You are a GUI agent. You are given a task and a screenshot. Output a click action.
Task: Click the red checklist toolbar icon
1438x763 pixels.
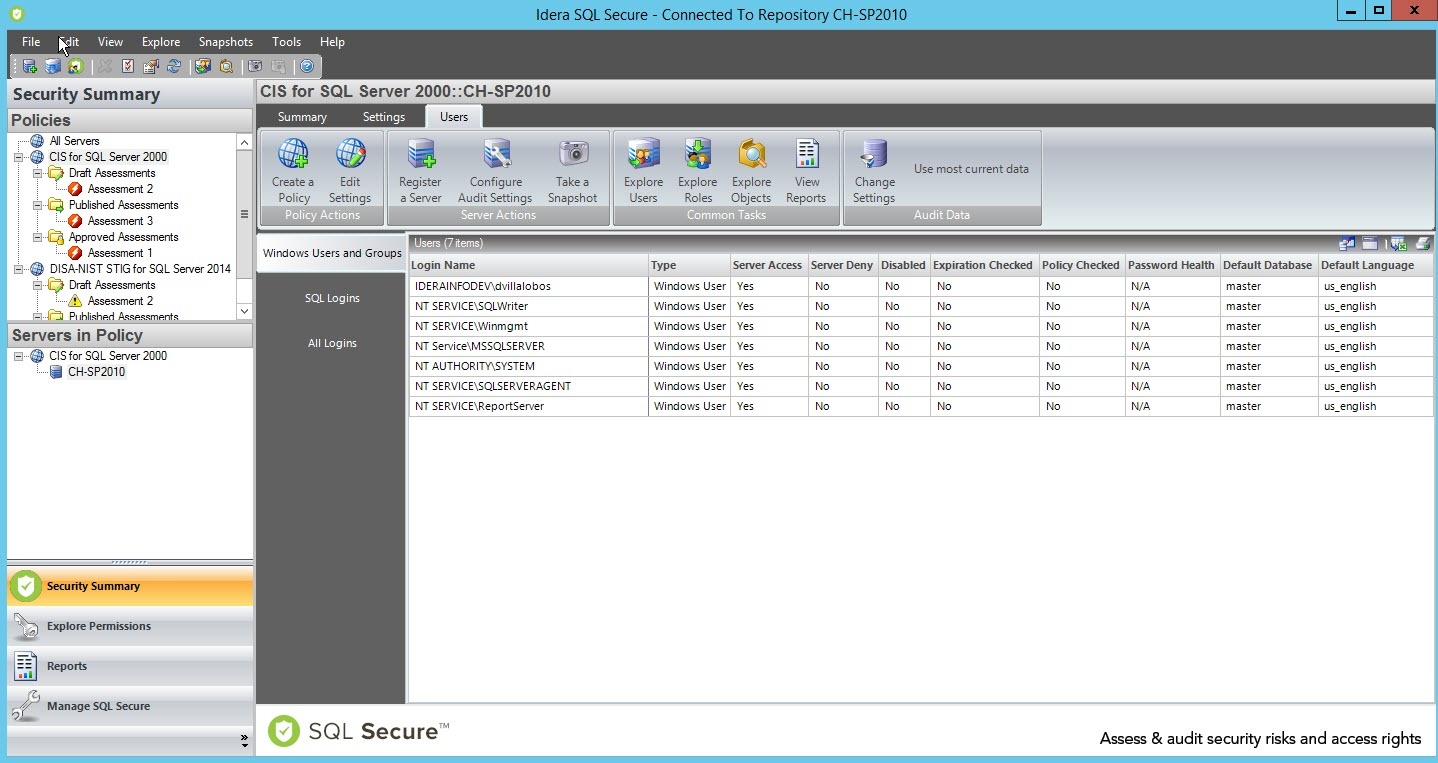(128, 67)
